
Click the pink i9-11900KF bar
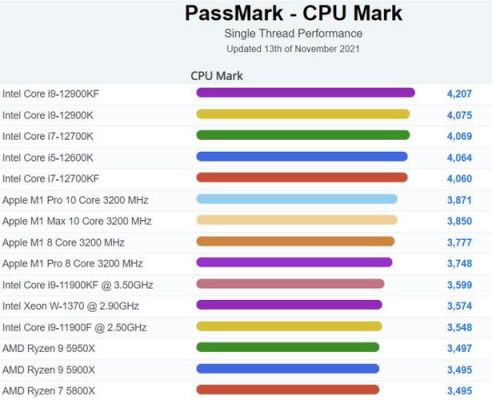pos(290,284)
